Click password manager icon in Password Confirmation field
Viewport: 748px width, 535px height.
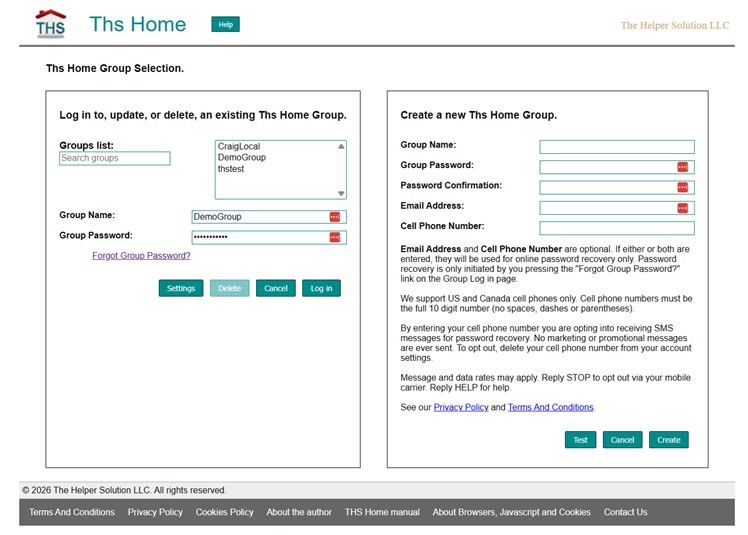point(683,188)
